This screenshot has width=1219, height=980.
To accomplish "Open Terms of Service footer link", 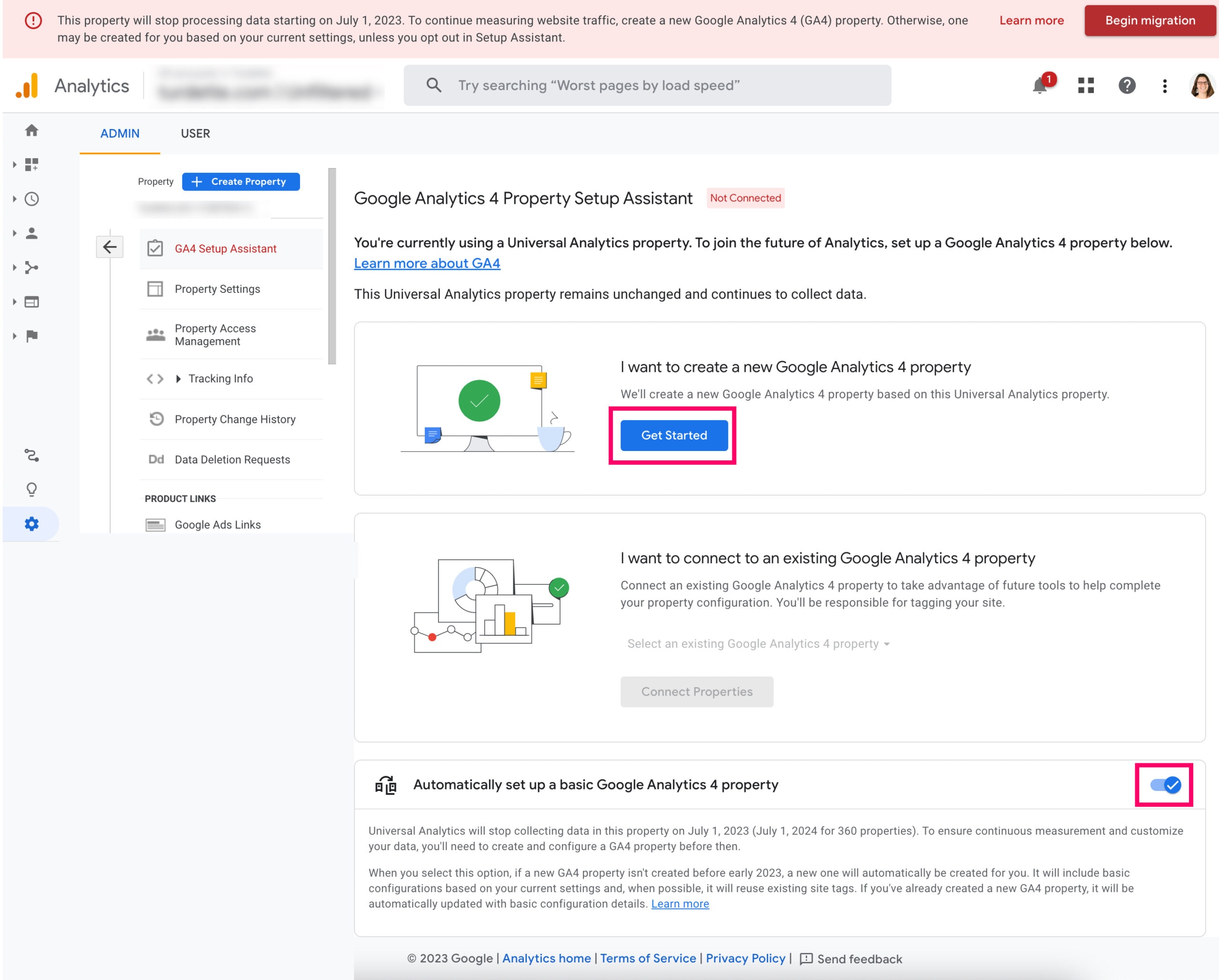I will click(x=648, y=959).
